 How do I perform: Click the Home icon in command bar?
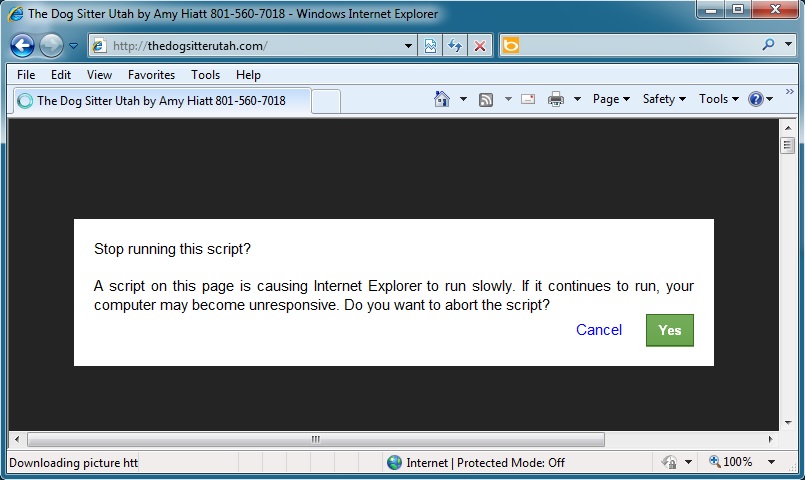point(442,99)
